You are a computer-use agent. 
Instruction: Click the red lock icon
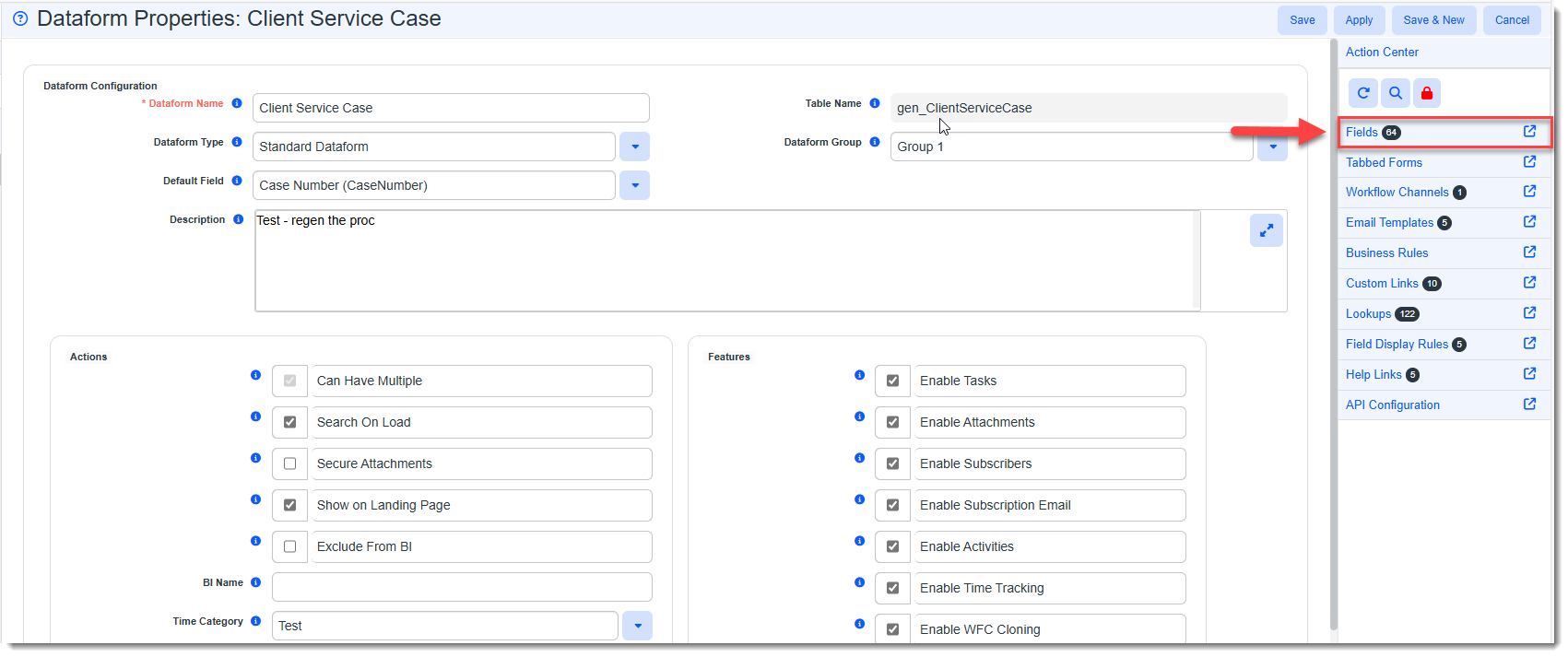pyautogui.click(x=1426, y=93)
